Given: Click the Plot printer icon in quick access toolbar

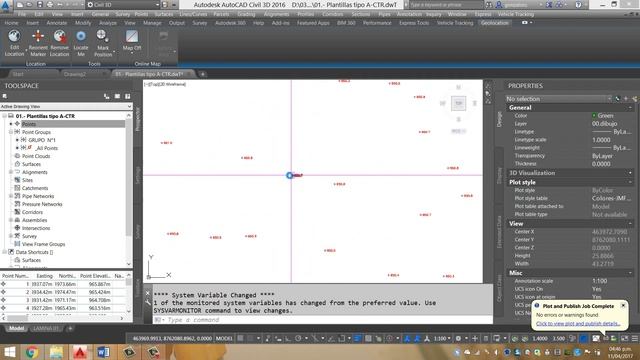Looking at the screenshot, I should (49, 5).
